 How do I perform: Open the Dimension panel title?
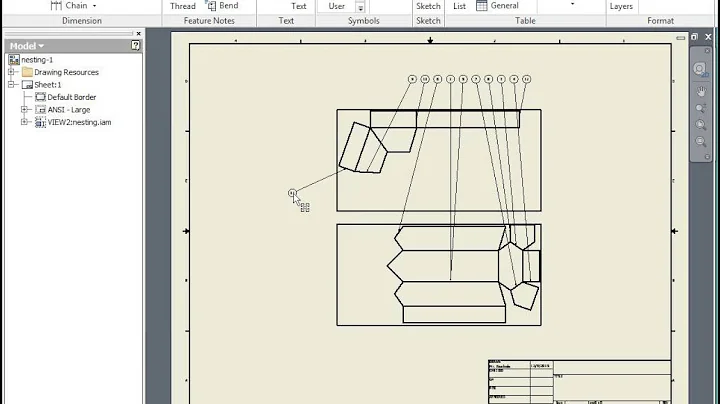click(x=82, y=21)
